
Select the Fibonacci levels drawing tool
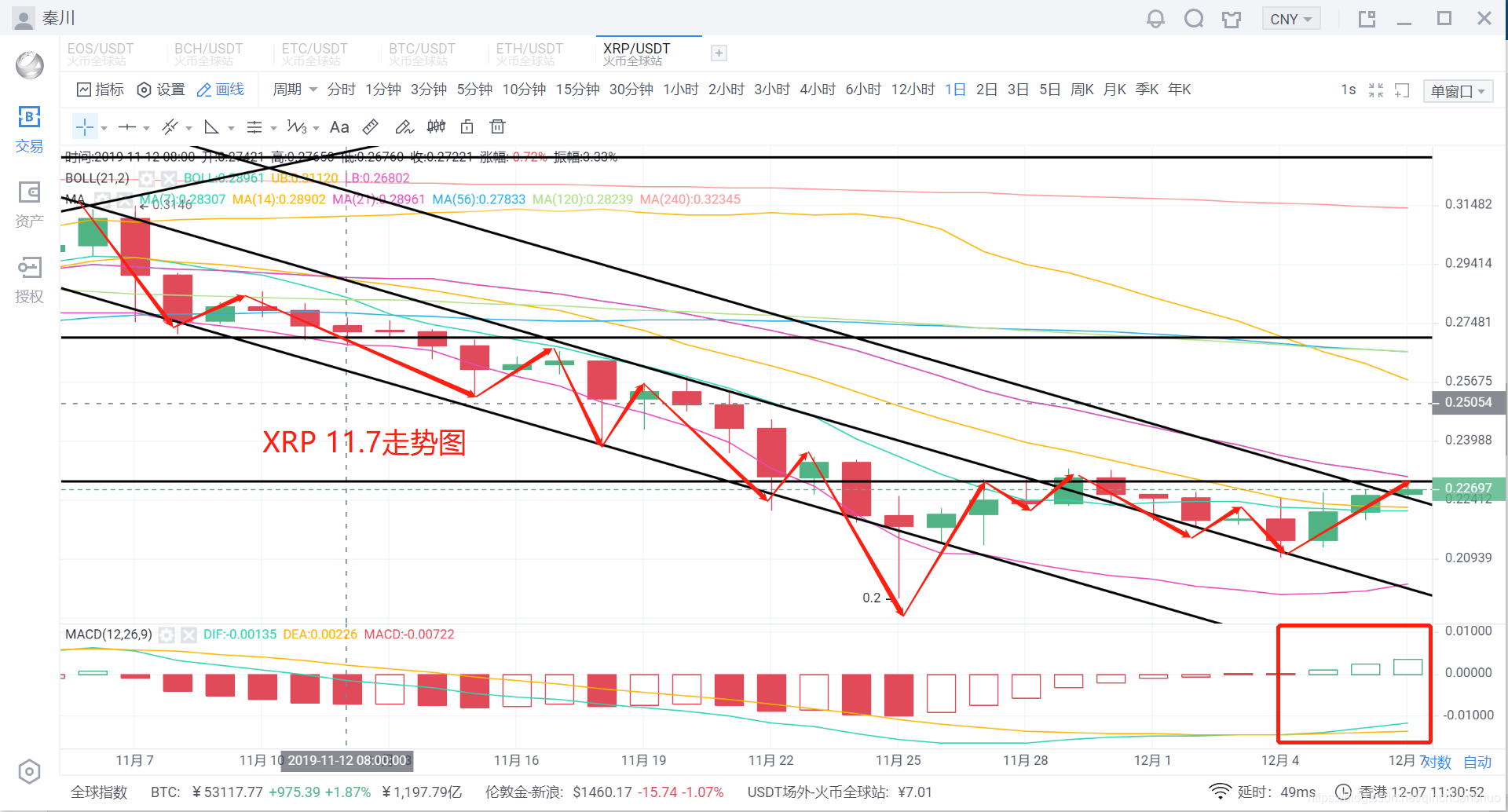[x=254, y=127]
